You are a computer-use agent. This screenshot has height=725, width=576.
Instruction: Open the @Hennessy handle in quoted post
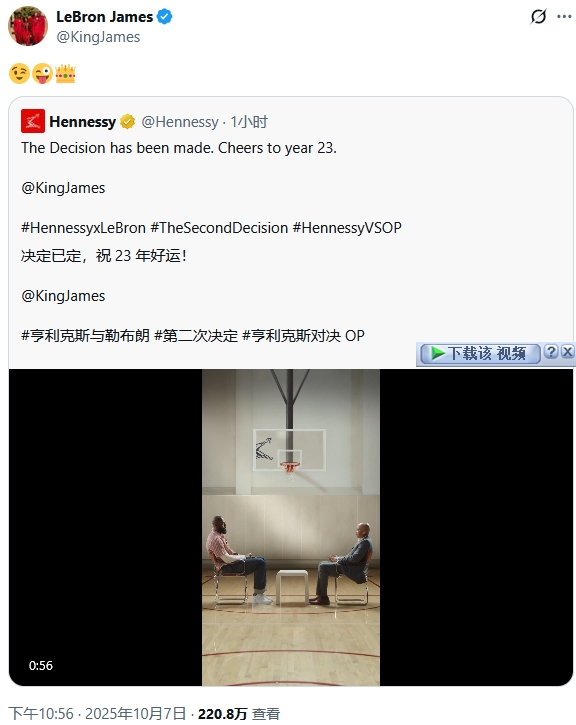[x=180, y=122]
